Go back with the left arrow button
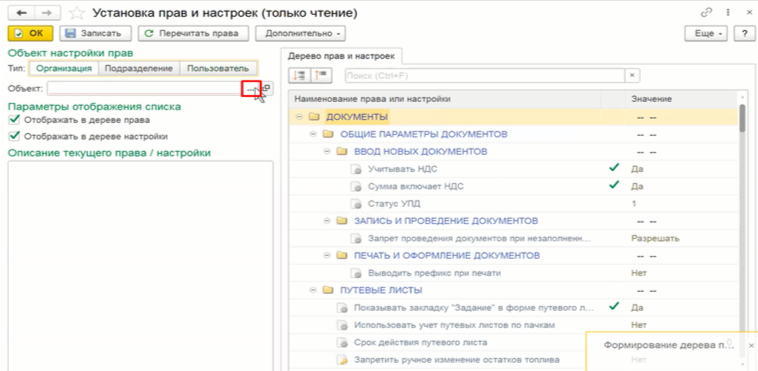The width and height of the screenshot is (758, 371). click(21, 13)
